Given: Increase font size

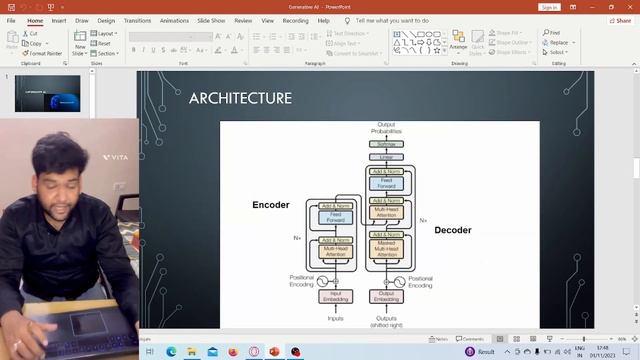Looking at the screenshot, I should (219, 37).
